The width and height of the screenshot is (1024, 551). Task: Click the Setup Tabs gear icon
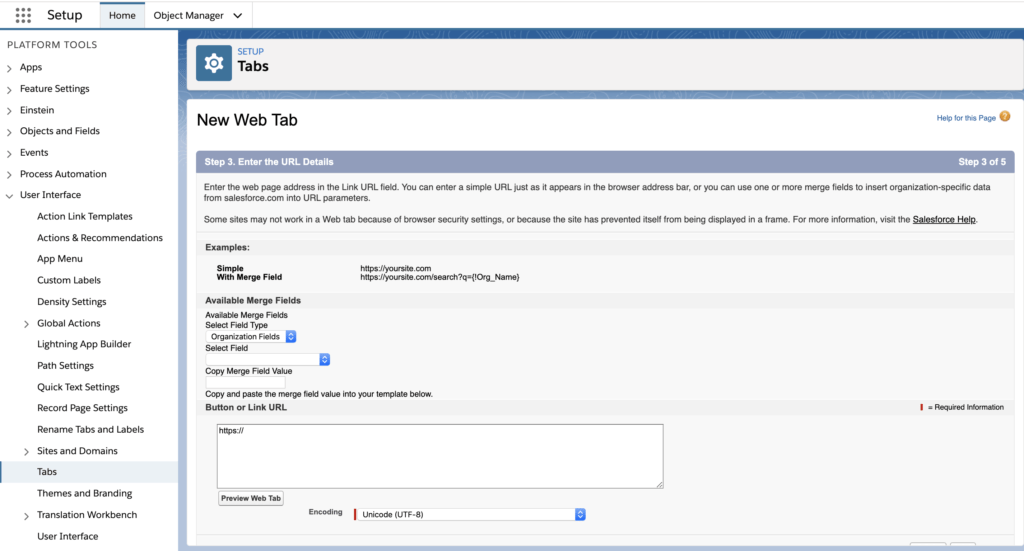point(213,62)
